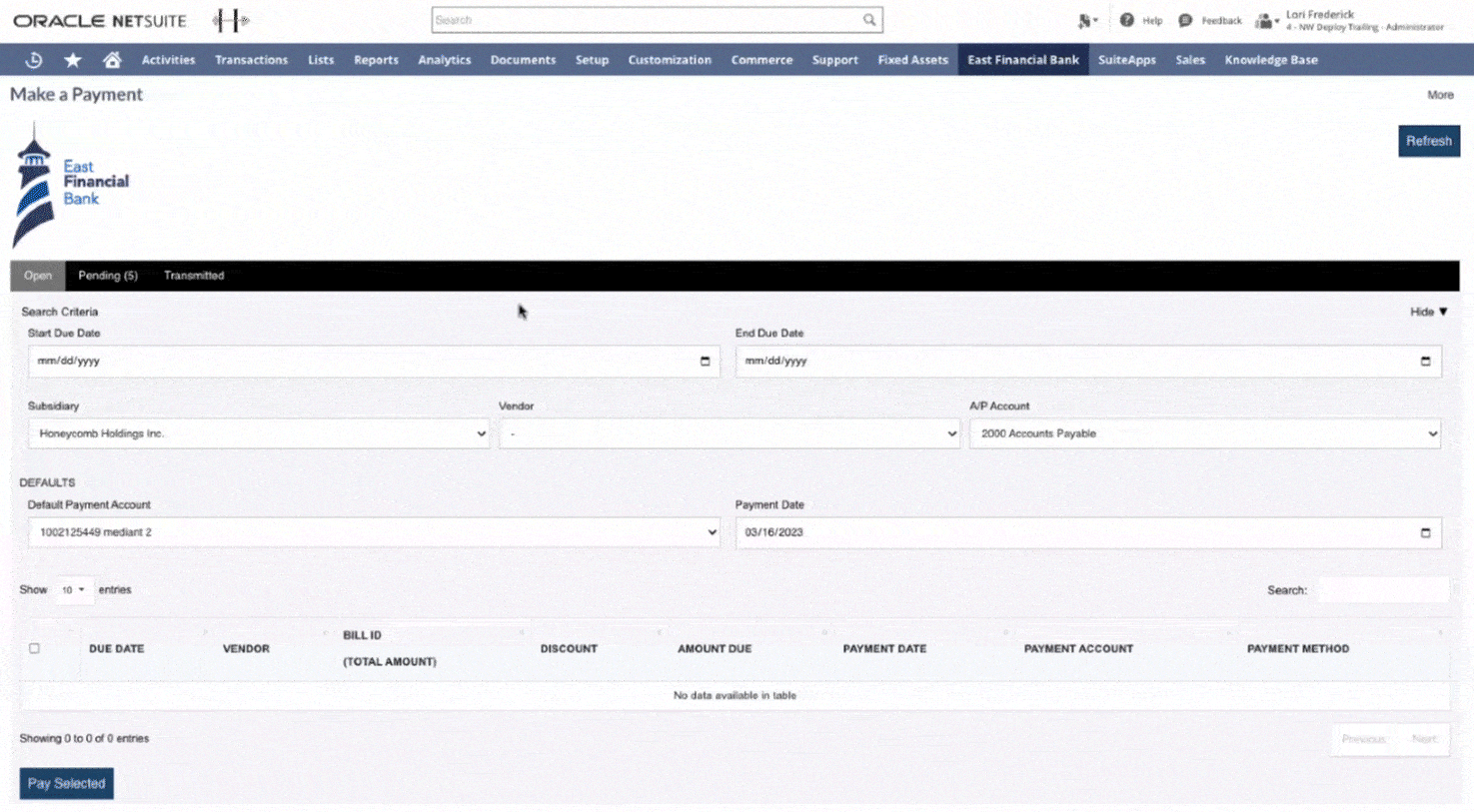
Task: Switch to the Transmitted tab
Action: click(194, 276)
